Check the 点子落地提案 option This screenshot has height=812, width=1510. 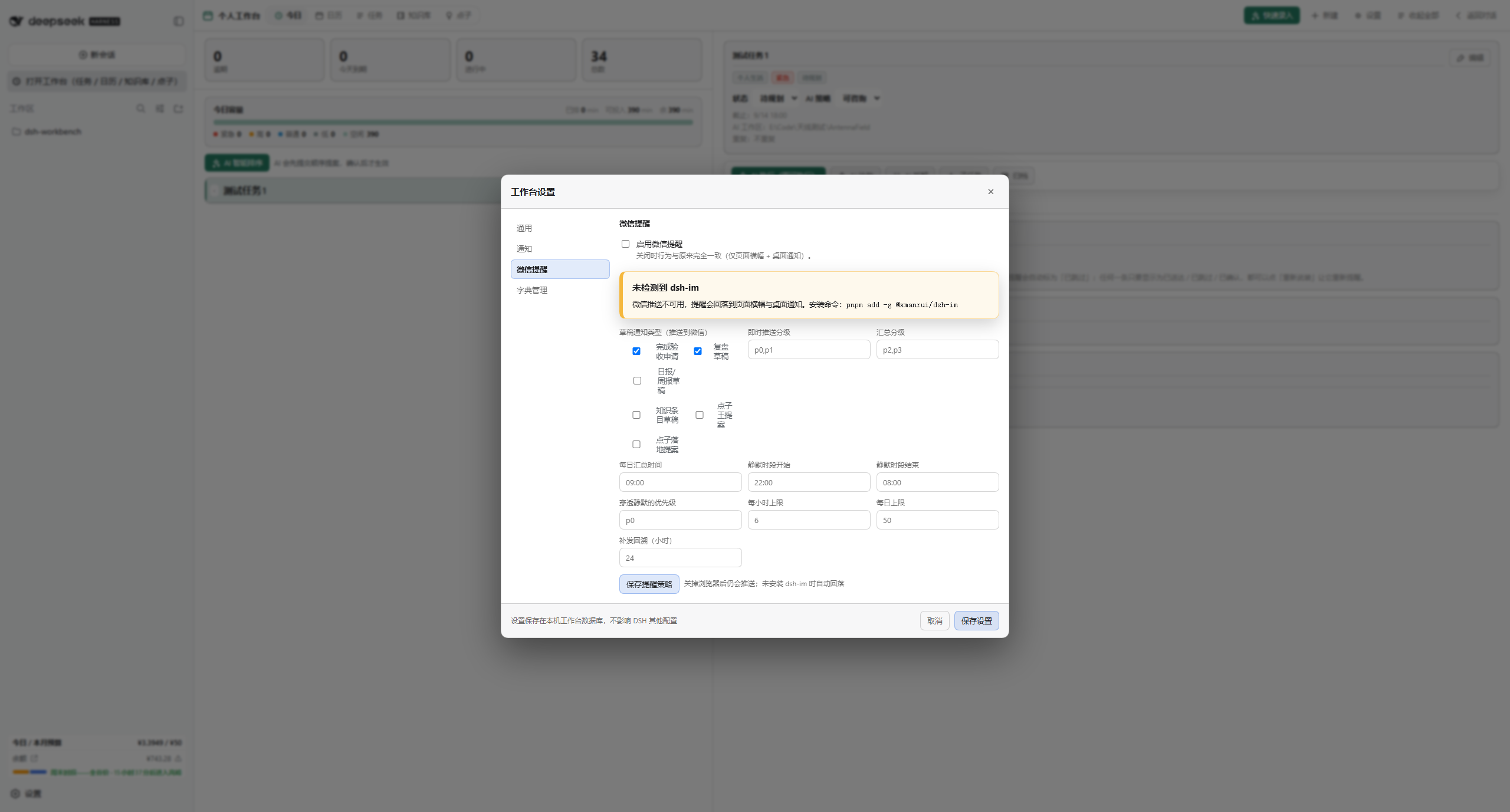(636, 445)
